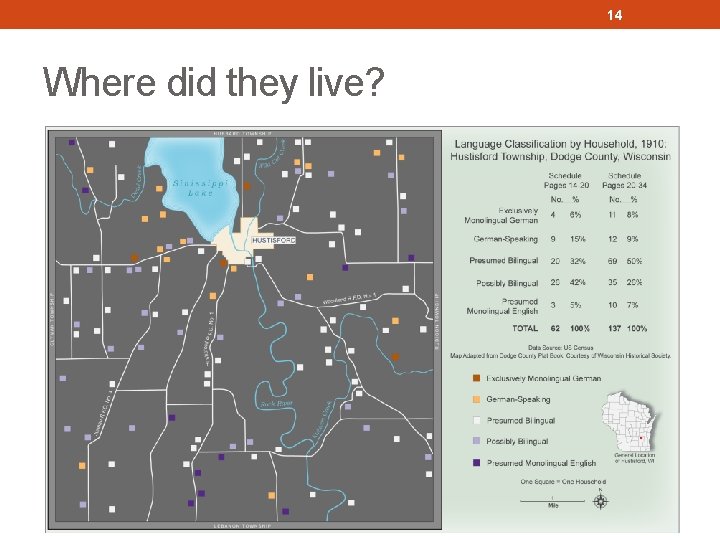The image size is (720, 540).
Task: Click the 50% value in the table
Action: [634, 261]
